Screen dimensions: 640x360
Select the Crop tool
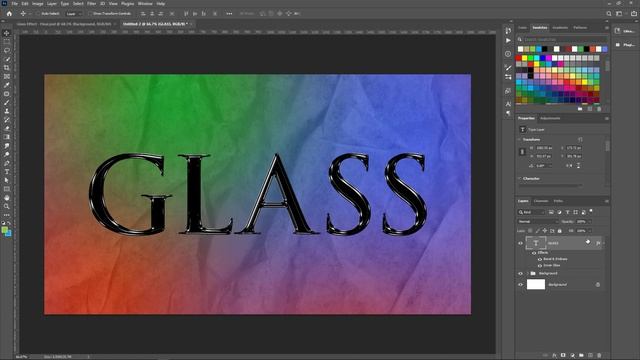[x=7, y=68]
